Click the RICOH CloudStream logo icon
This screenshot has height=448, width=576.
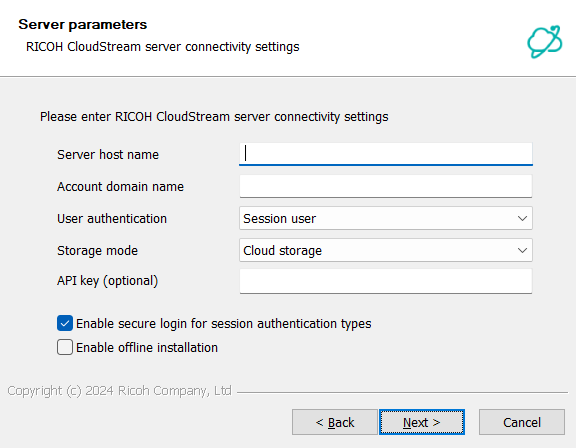[x=544, y=41]
